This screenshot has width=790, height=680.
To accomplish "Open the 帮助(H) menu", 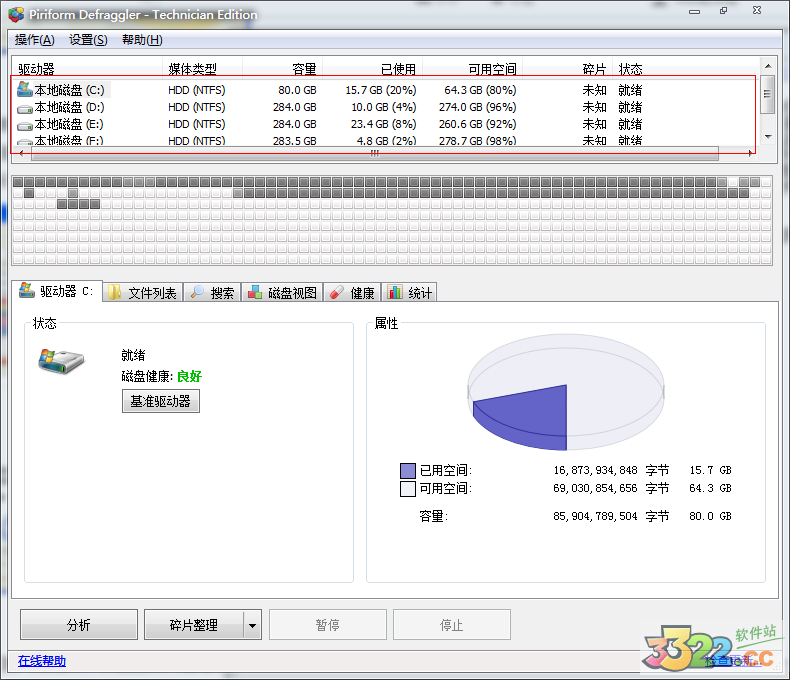I will pos(142,40).
